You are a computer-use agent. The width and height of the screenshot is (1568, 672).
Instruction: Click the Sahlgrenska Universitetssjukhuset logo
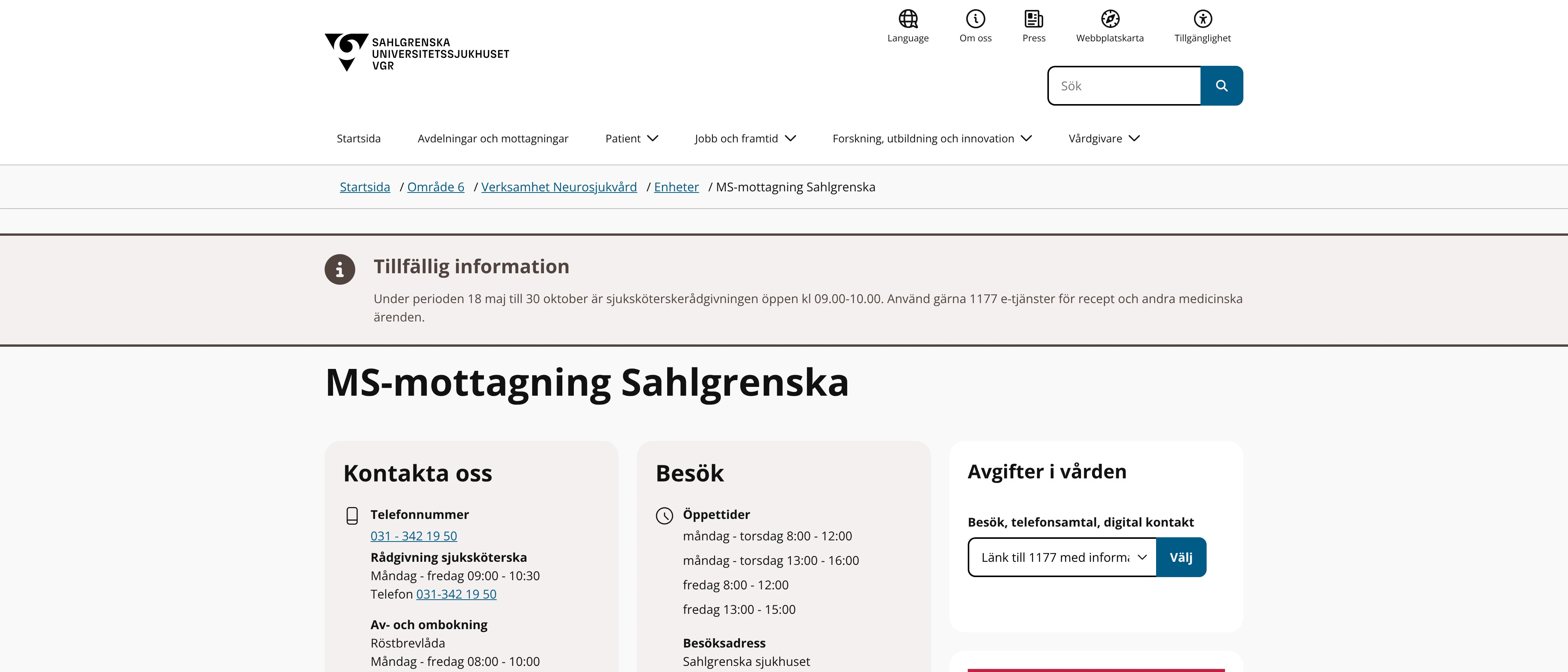[x=417, y=52]
